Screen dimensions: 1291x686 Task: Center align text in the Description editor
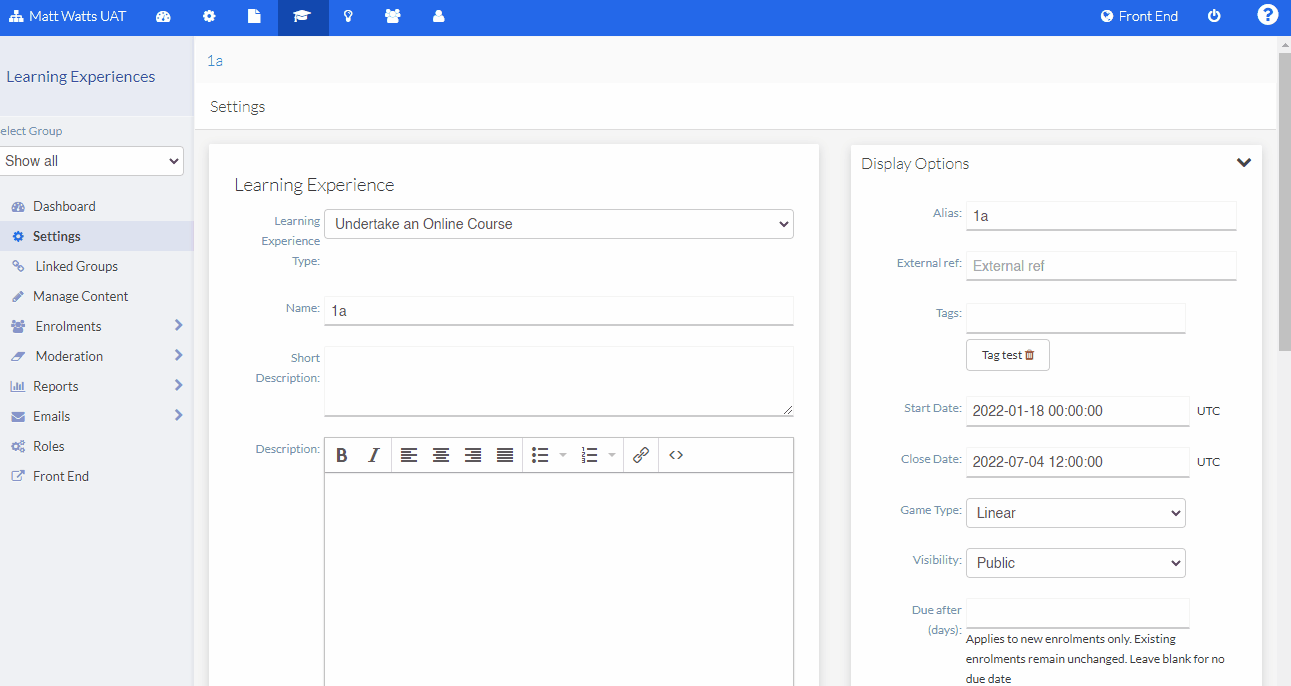441,455
